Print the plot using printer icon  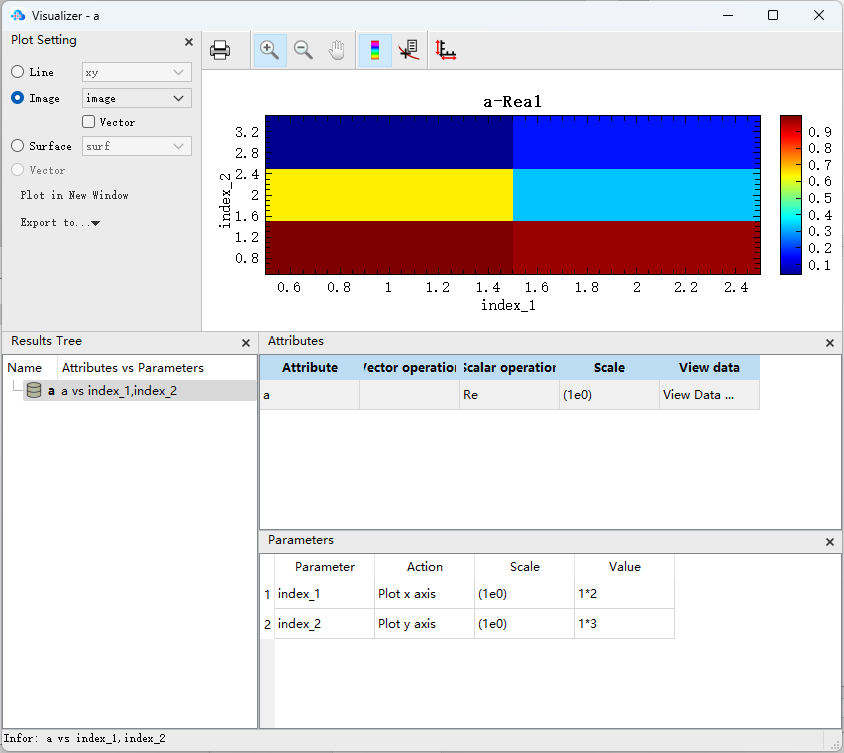click(x=220, y=50)
